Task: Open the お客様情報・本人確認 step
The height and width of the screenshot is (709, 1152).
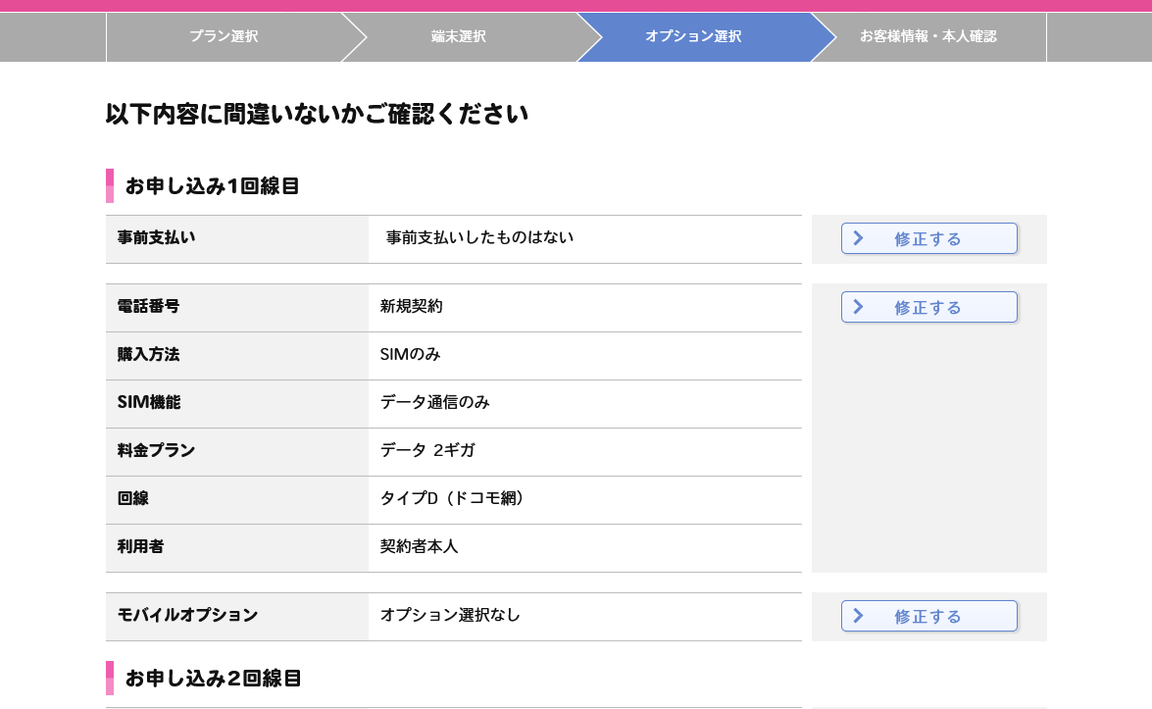Action: (928, 37)
